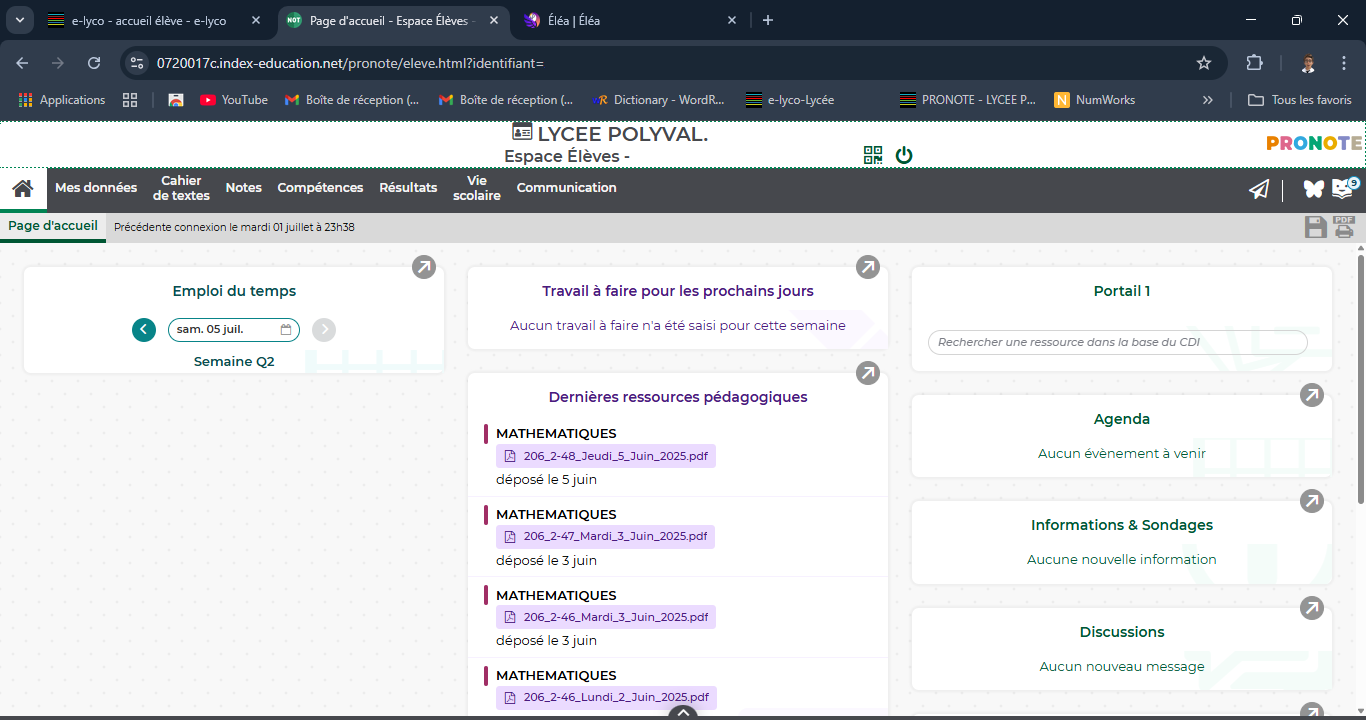The width and height of the screenshot is (1366, 720).
Task: Click the page vertical scrollbar
Action: click(x=1360, y=380)
